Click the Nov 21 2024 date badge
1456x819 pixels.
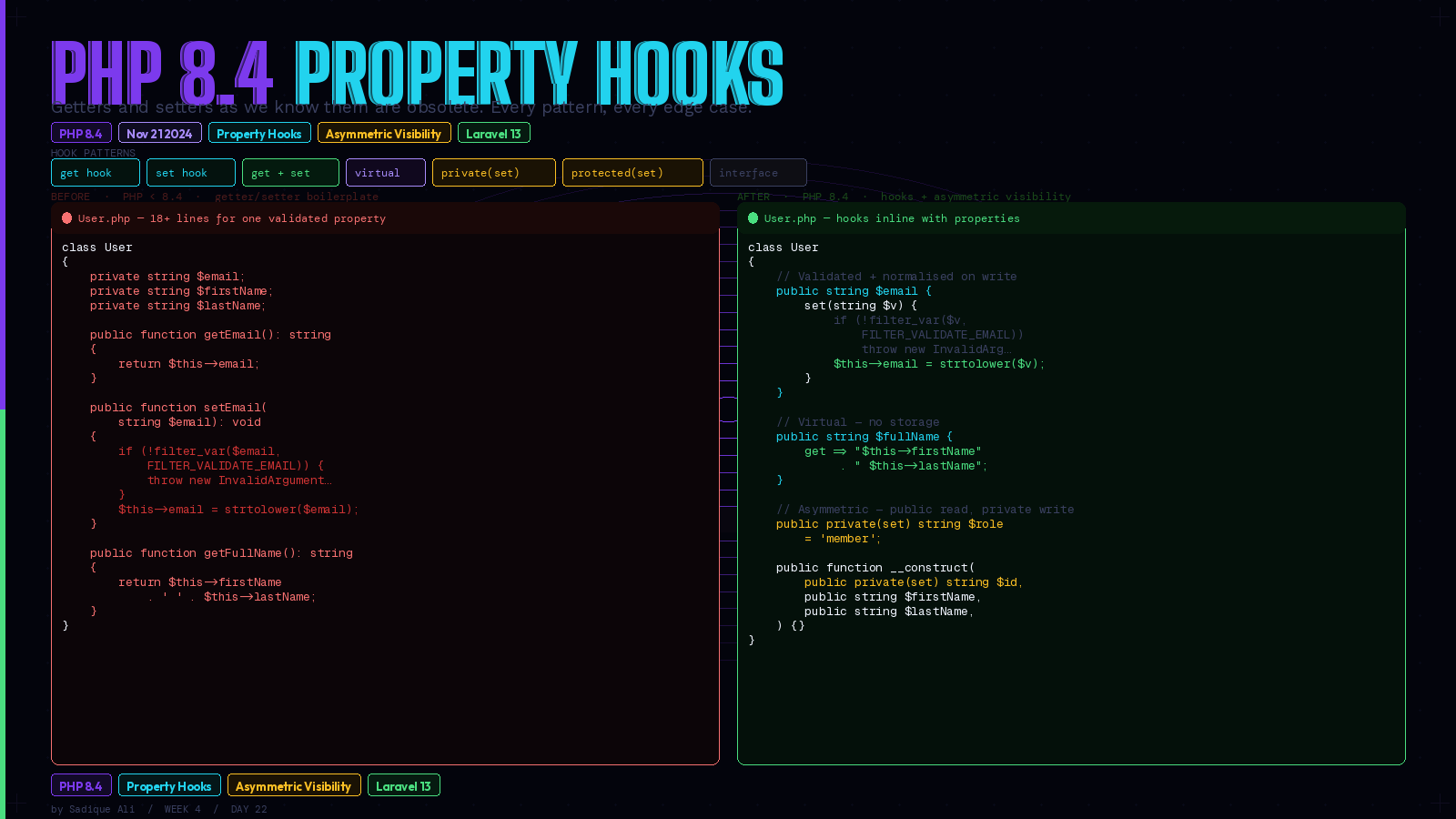[159, 133]
